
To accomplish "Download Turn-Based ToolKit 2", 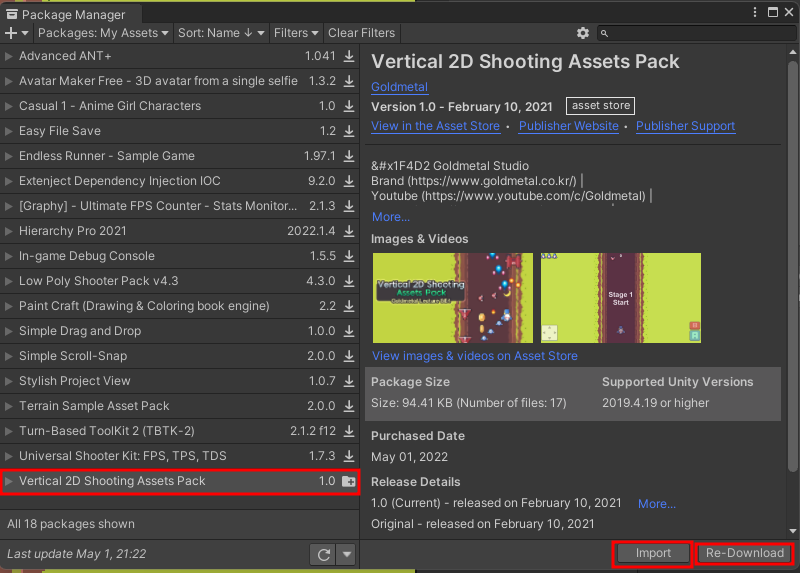I will pyautogui.click(x=349, y=431).
